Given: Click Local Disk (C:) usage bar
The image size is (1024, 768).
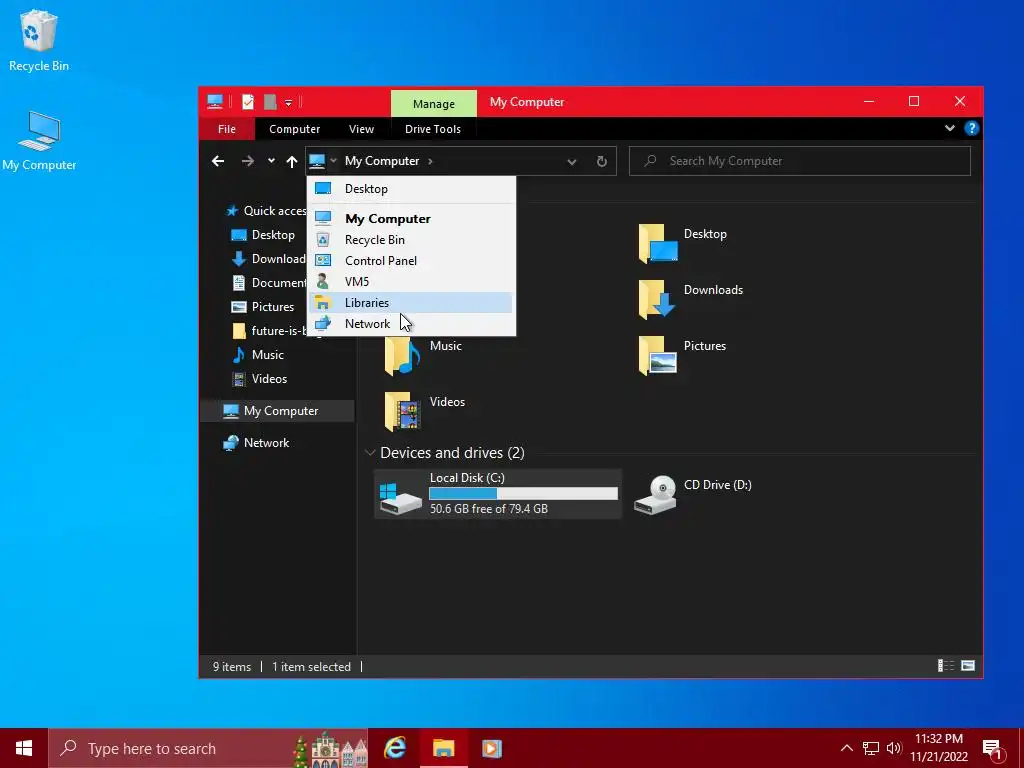Looking at the screenshot, I should point(523,494).
